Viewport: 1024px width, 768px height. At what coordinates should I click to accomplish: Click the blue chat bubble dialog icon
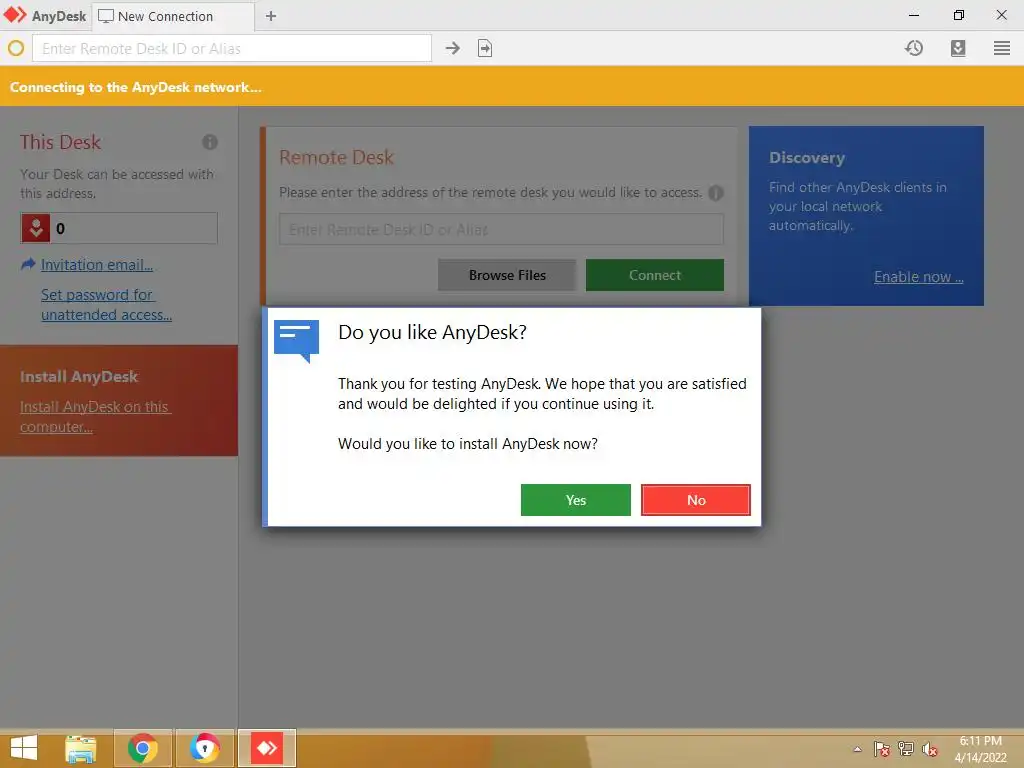coord(296,341)
